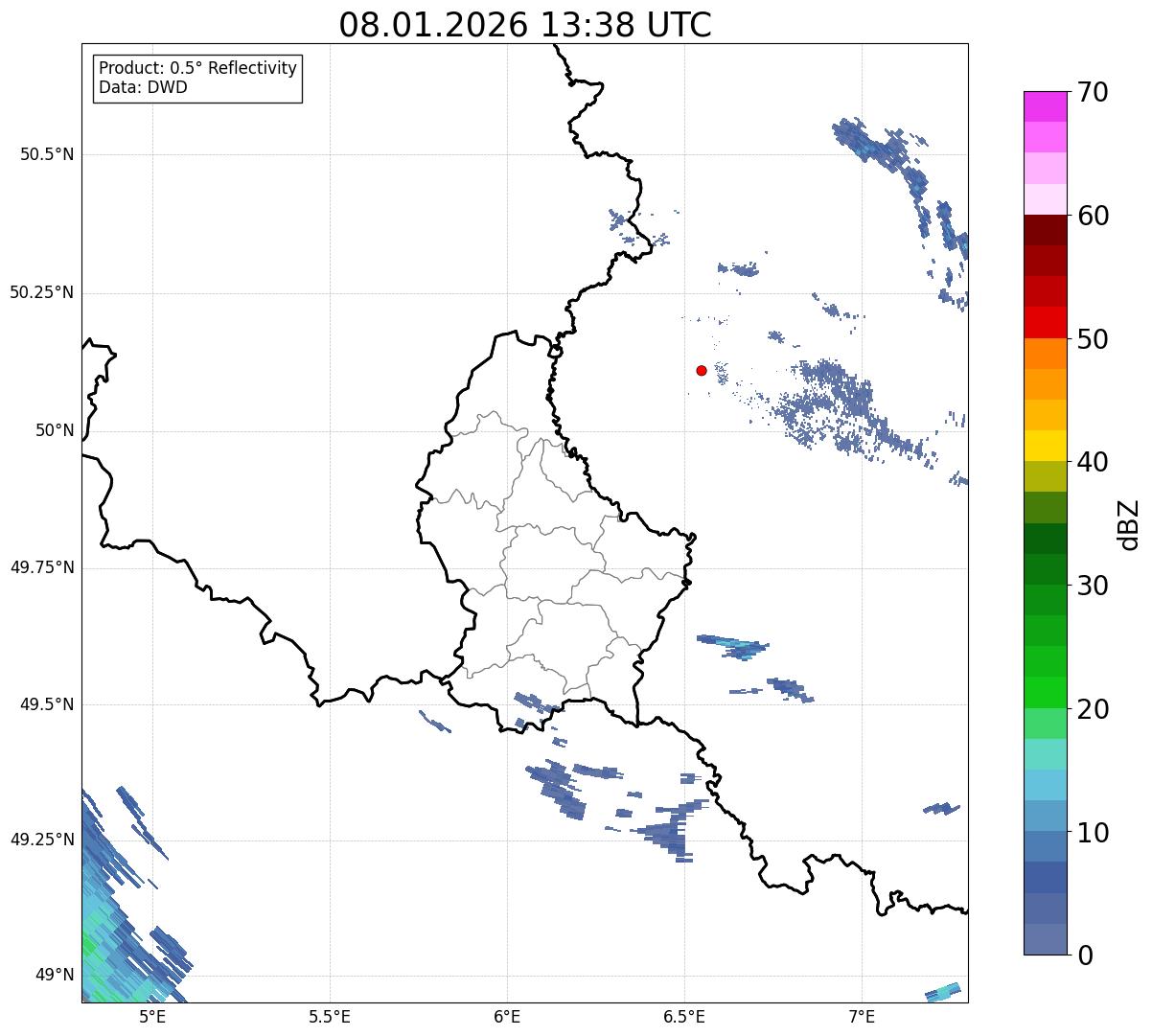Click the 5.5°E longitude label
The width and height of the screenshot is (1152, 1036).
point(330,1016)
